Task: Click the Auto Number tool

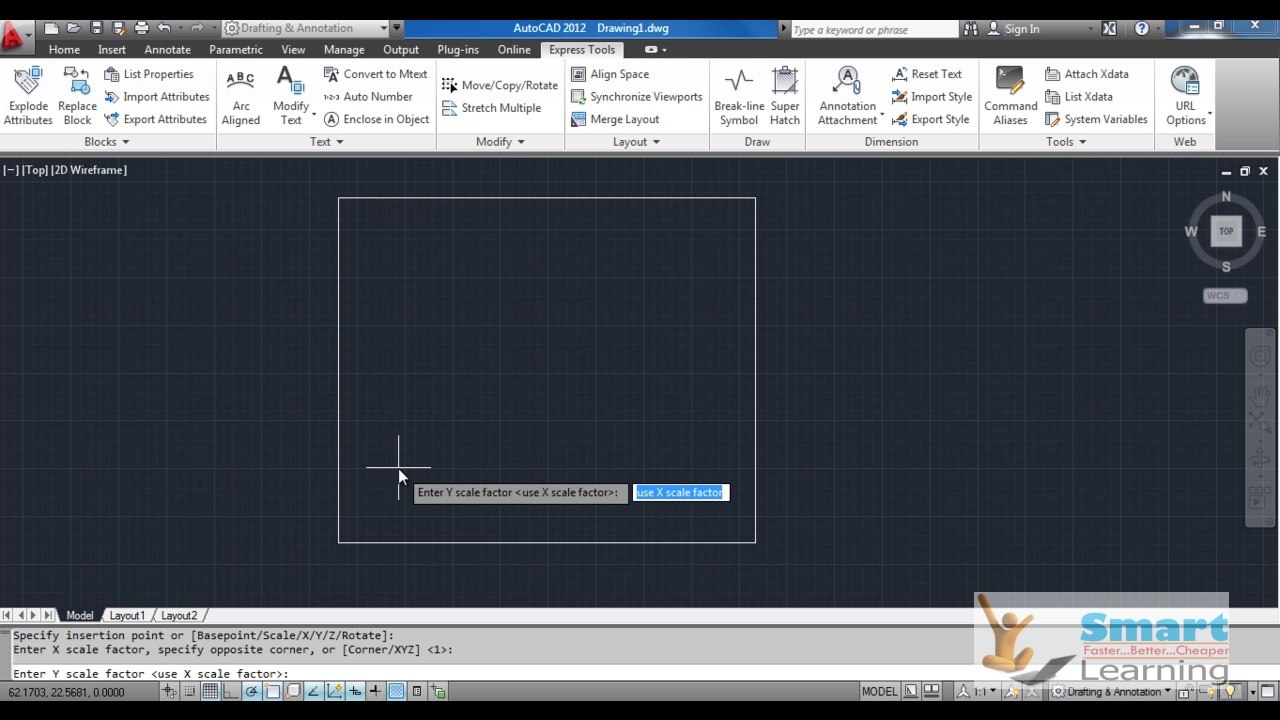Action: click(367, 97)
